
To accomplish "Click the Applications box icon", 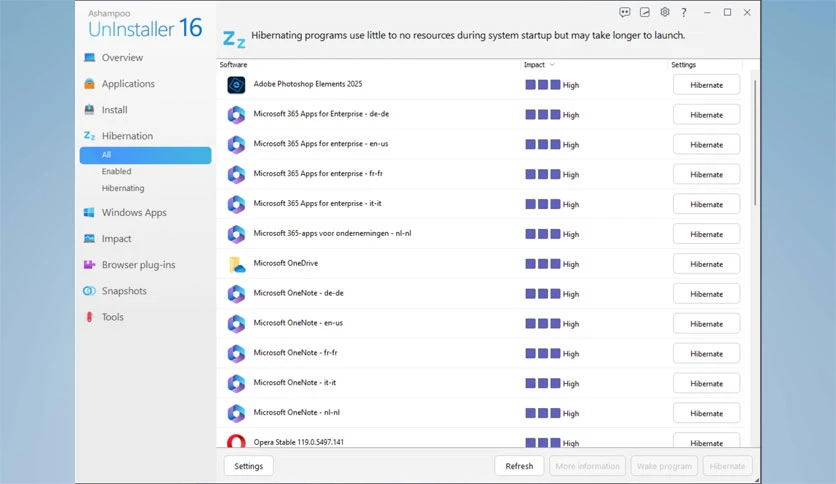I will [89, 84].
